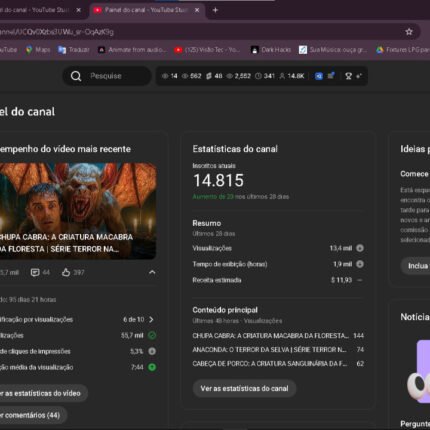Image resolution: width=430 pixels, height=430 pixels.
Task: Close the first YouTube Studio tab
Action: click(x=78, y=10)
